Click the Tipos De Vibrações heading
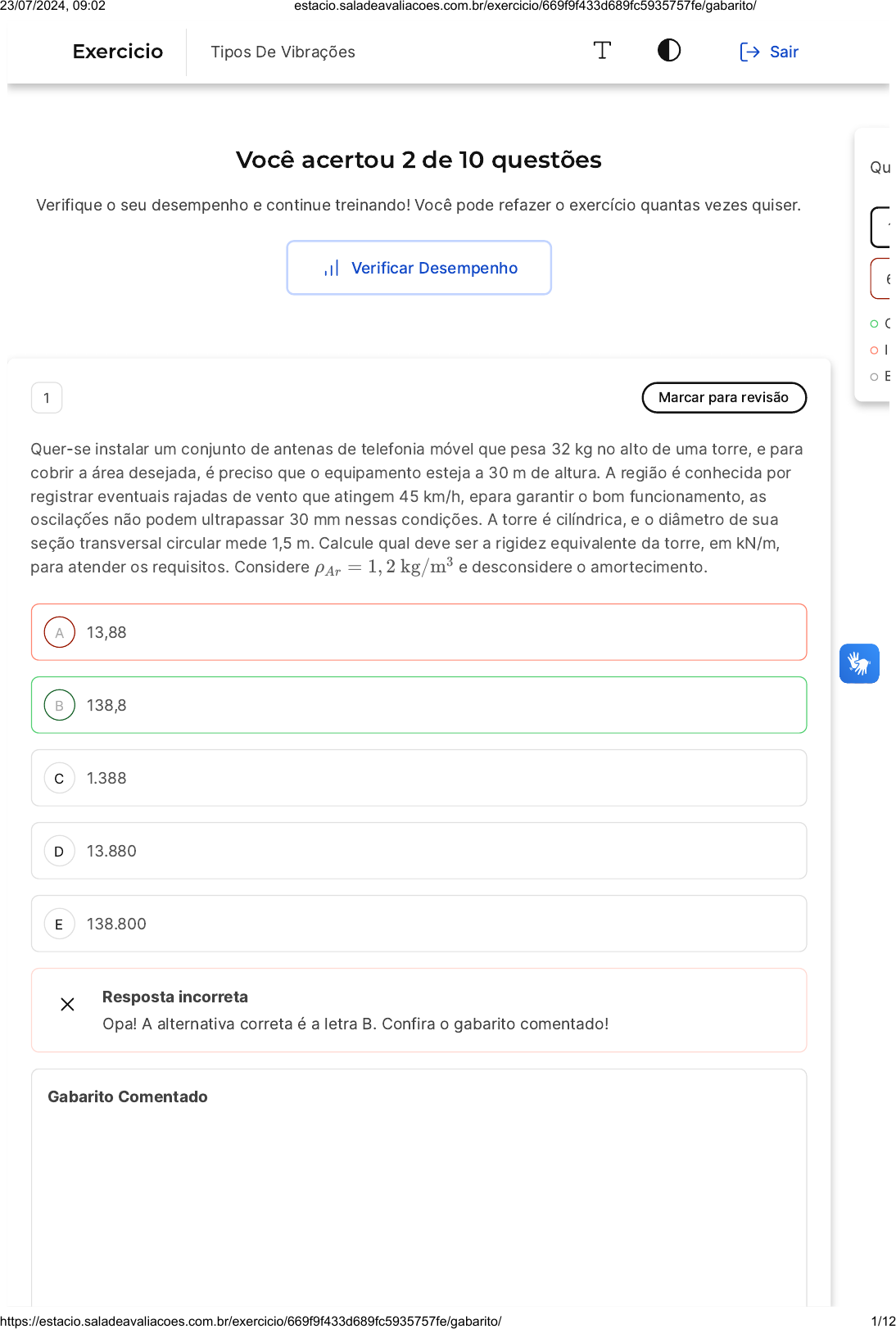896x1329 pixels. coord(283,52)
